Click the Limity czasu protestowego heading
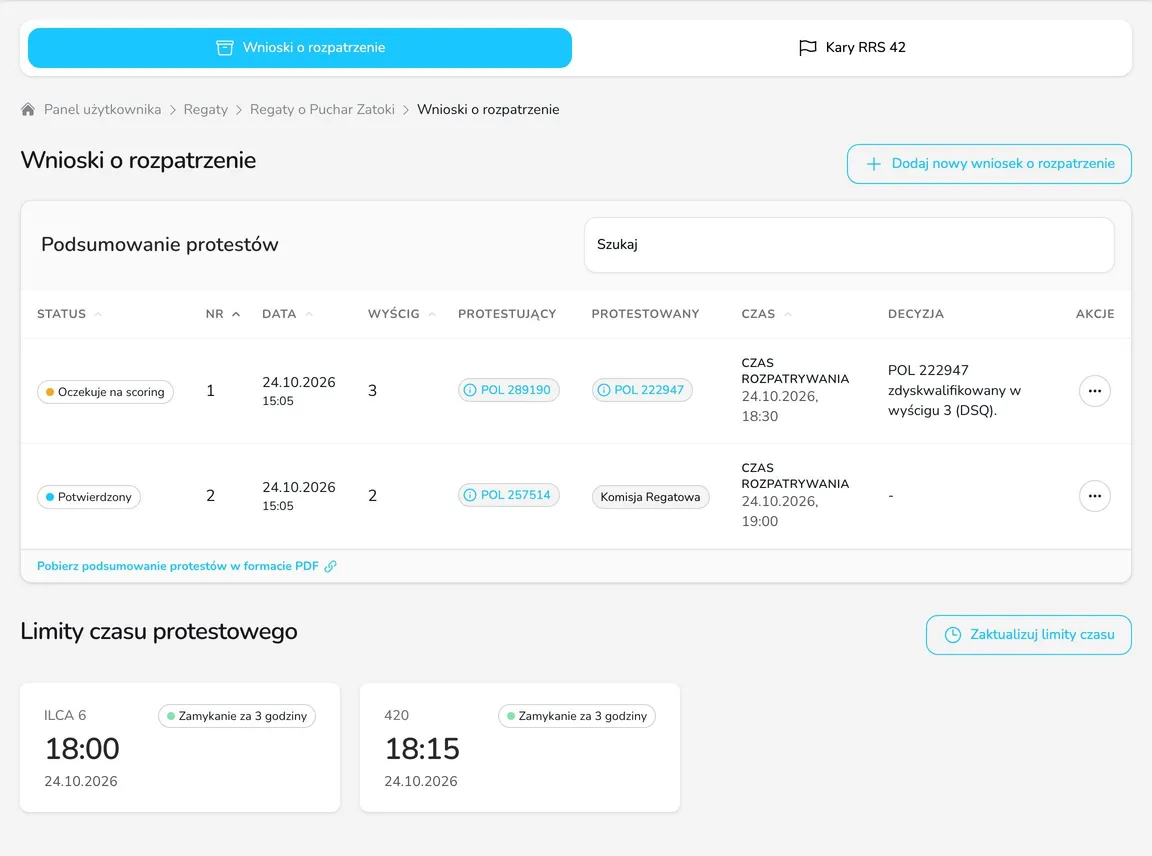1152x856 pixels. (159, 632)
